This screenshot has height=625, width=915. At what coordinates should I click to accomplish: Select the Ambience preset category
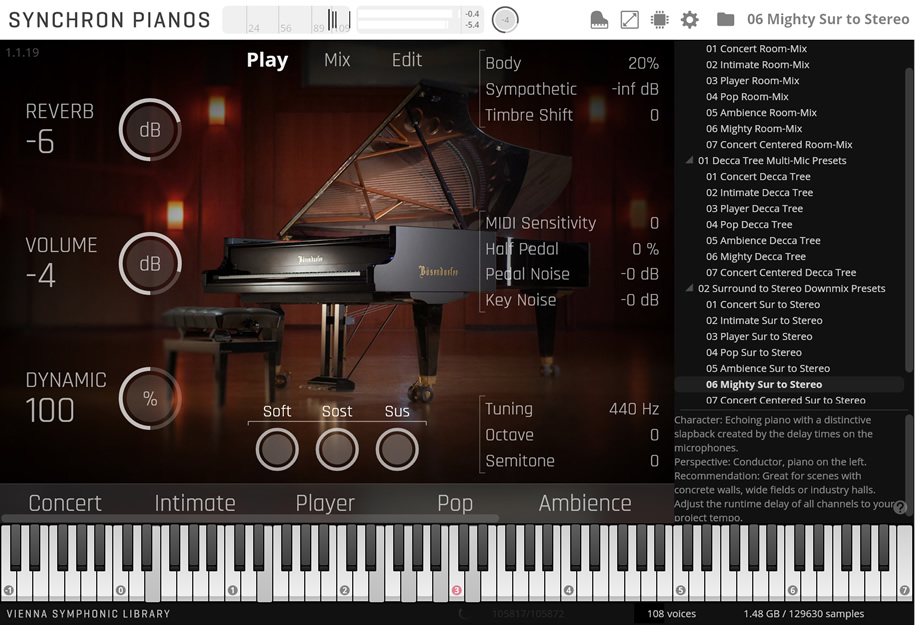[585, 503]
